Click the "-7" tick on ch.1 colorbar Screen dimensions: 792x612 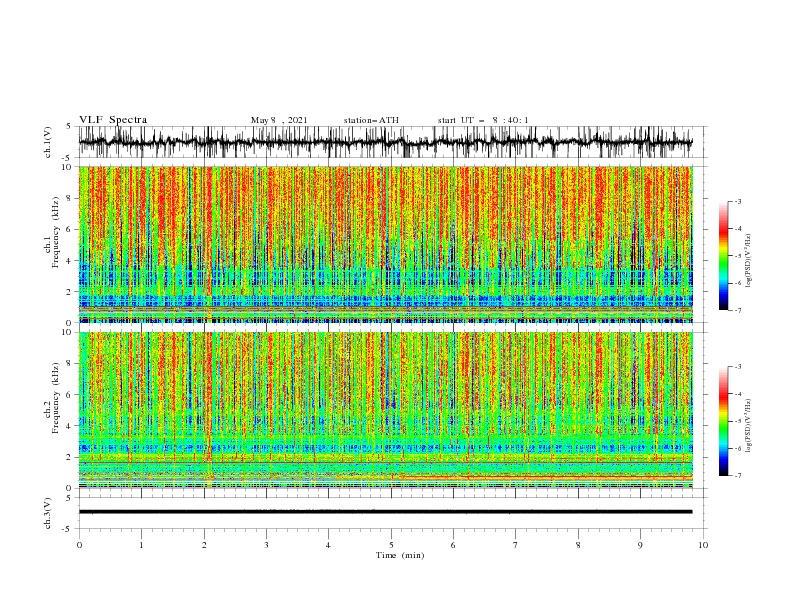(737, 310)
